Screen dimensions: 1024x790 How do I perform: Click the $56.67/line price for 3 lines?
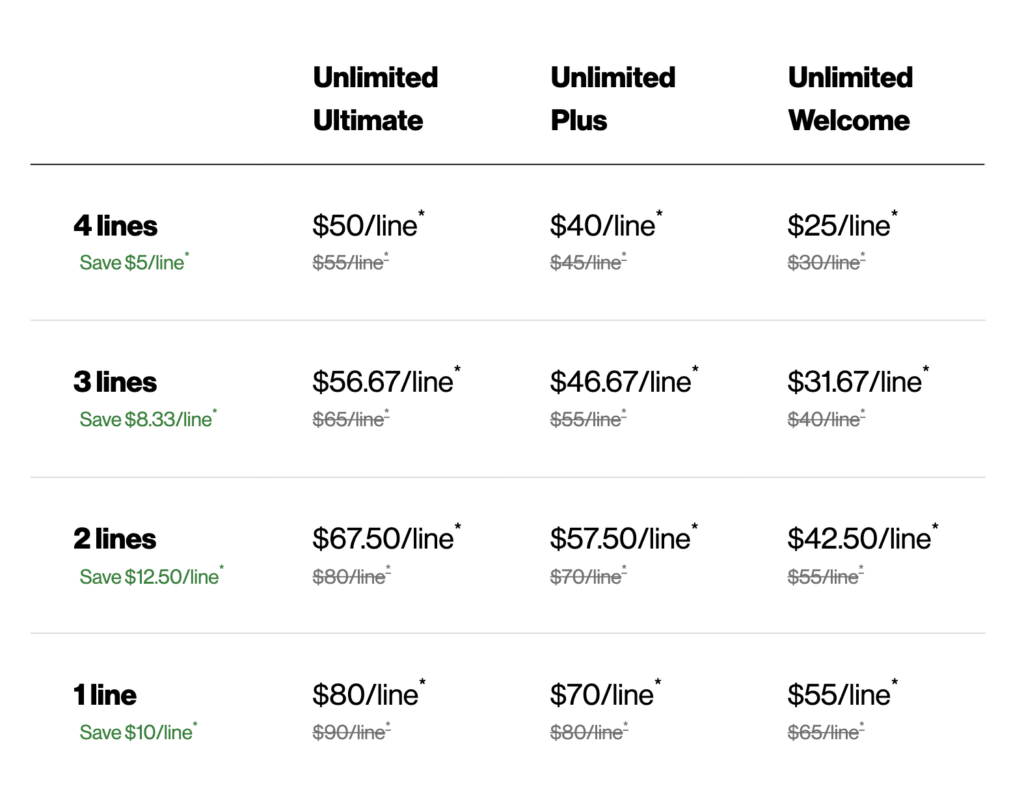pos(383,382)
